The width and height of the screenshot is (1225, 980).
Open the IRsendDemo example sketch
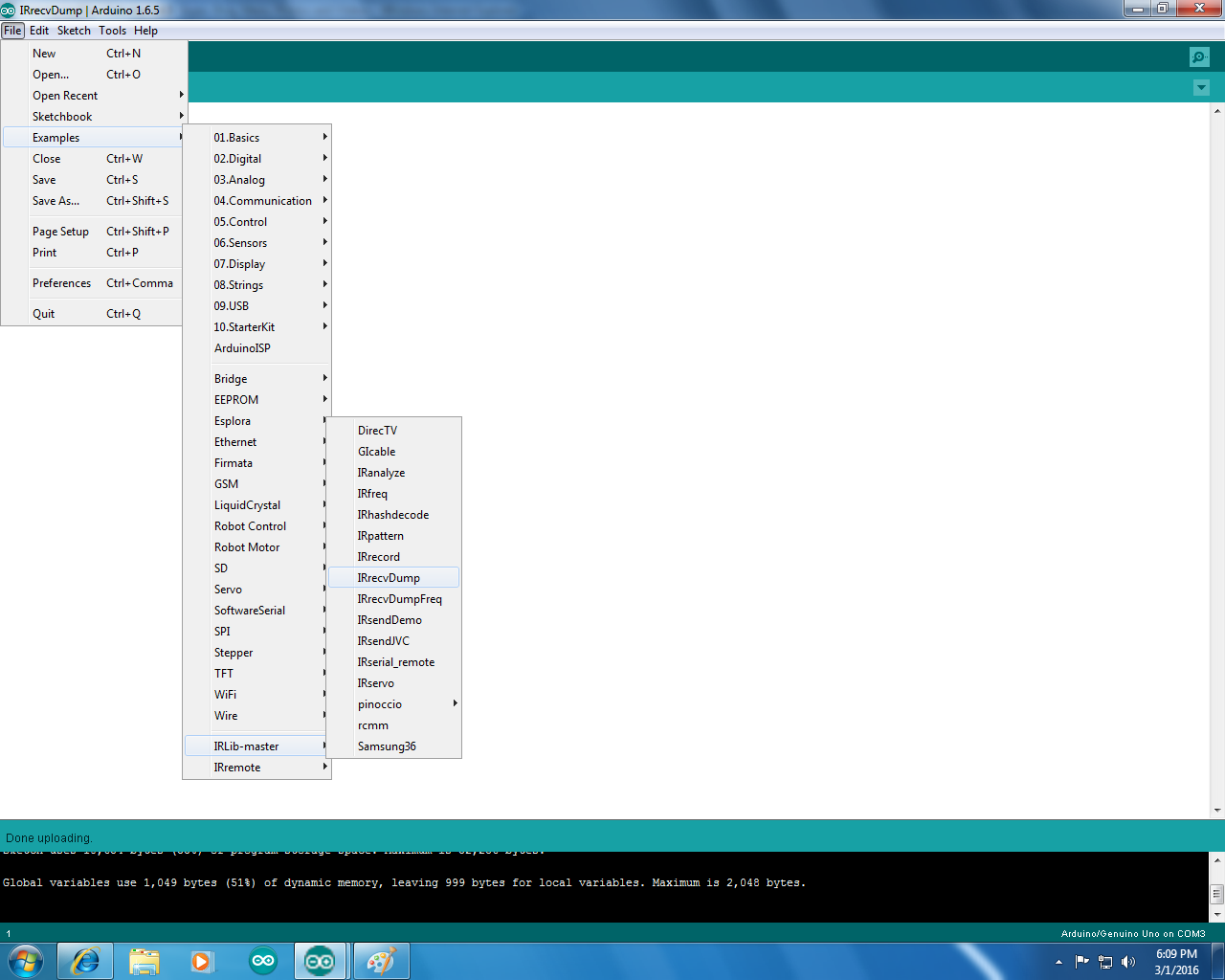pos(394,620)
